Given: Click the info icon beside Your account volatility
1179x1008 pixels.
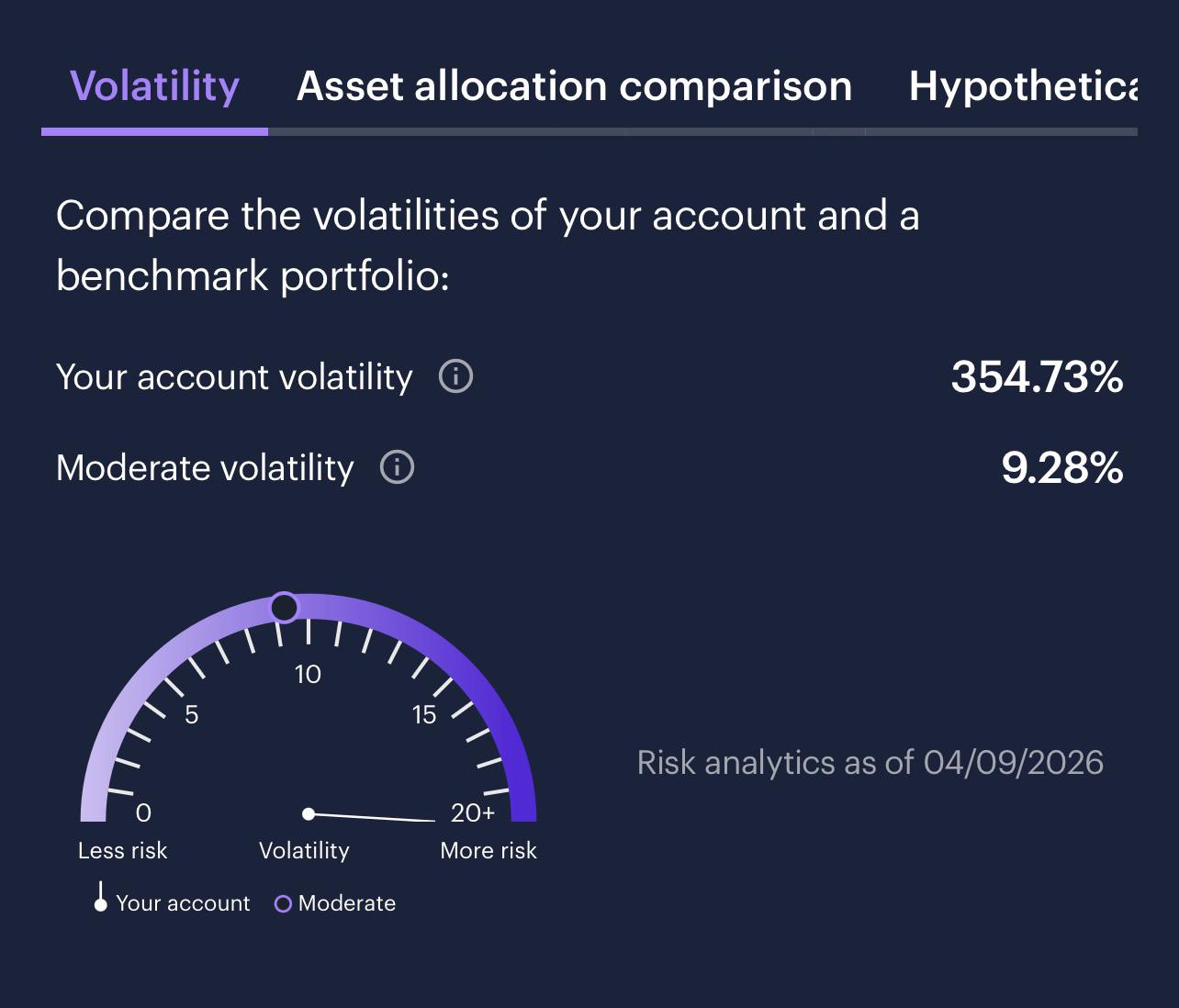Looking at the screenshot, I should click(x=455, y=376).
